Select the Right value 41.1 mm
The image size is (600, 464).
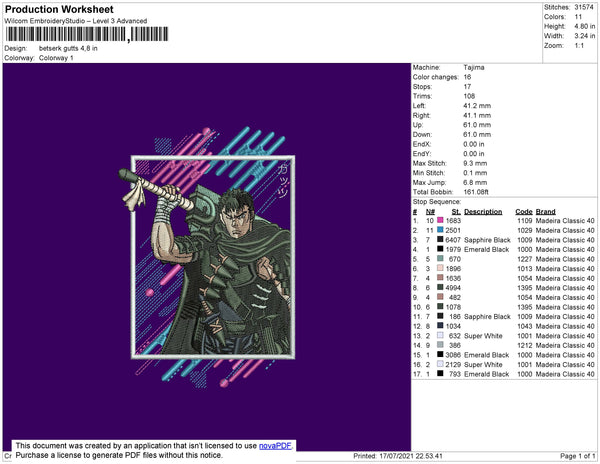click(477, 115)
